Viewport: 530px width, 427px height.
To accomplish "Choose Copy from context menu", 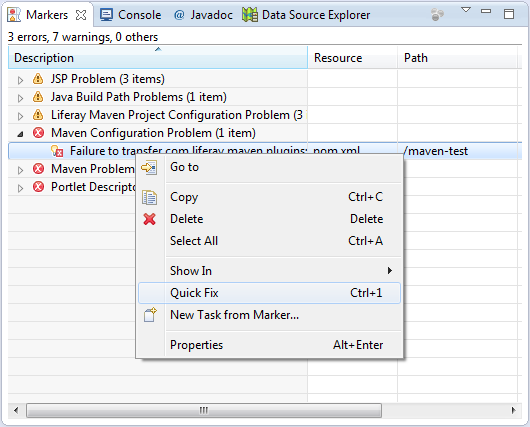I will 269,197.
